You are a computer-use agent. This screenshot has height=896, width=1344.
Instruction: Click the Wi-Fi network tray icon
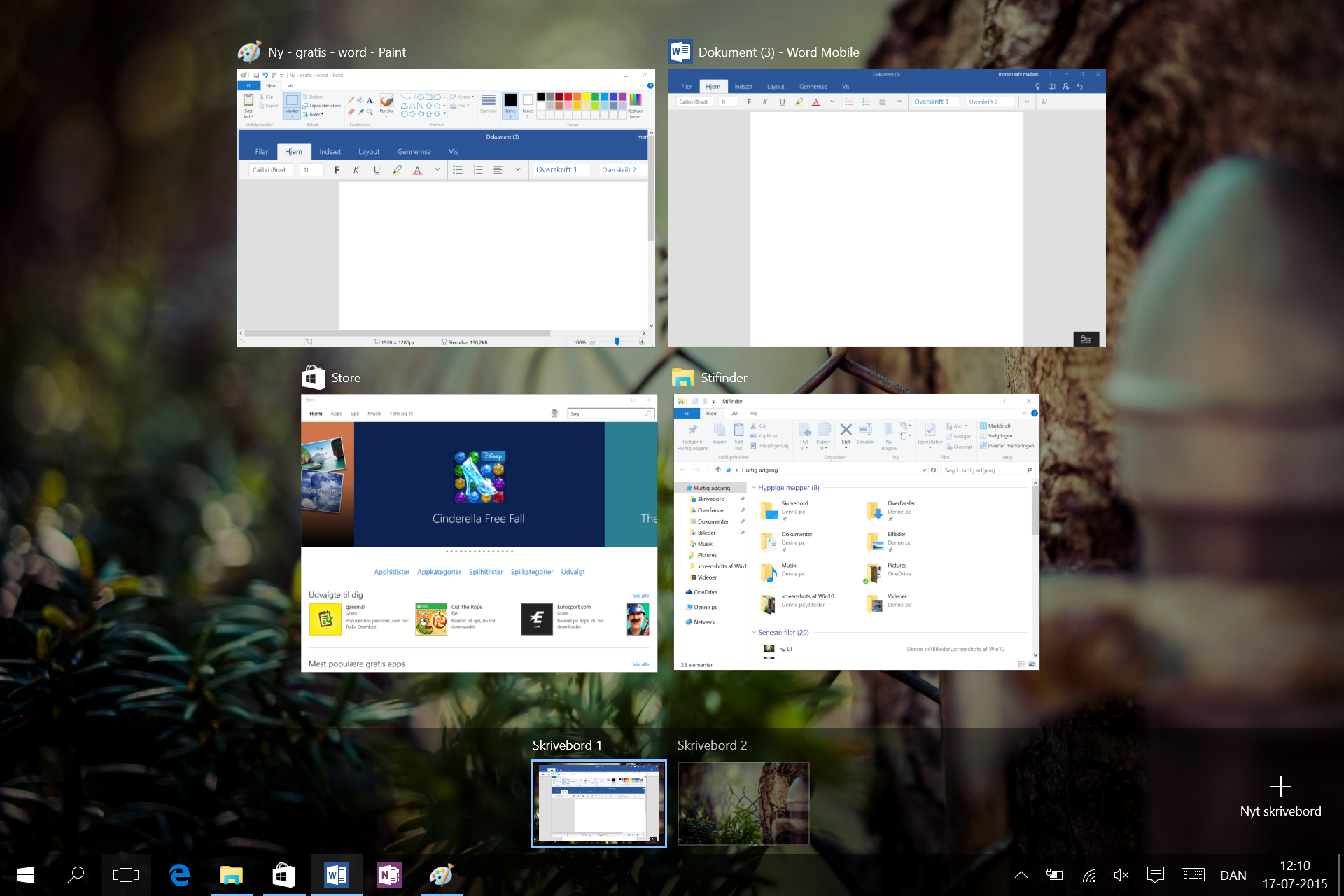1088,875
